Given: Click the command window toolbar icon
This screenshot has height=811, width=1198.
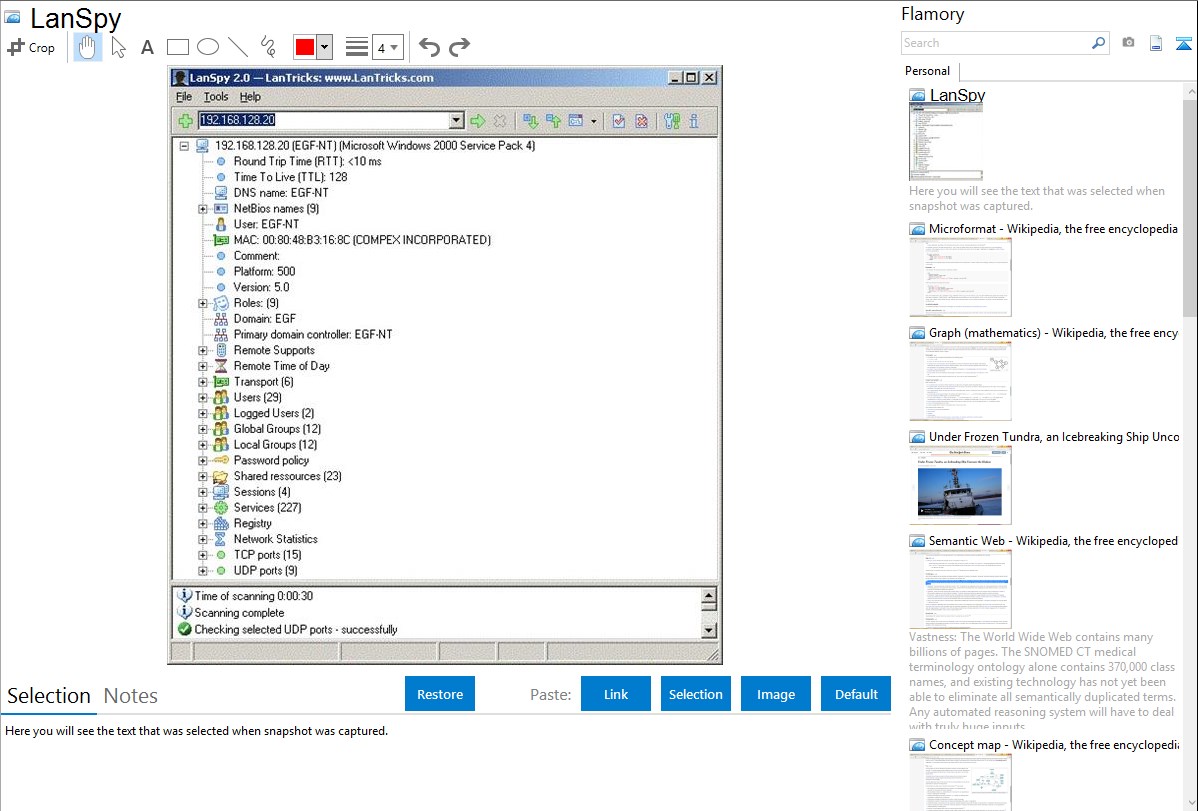Looking at the screenshot, I should click(x=576, y=121).
